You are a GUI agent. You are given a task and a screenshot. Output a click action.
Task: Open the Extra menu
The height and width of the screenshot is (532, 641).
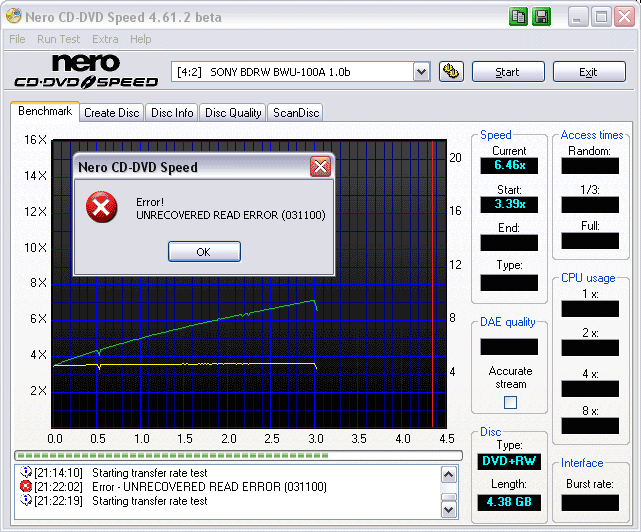[x=105, y=39]
